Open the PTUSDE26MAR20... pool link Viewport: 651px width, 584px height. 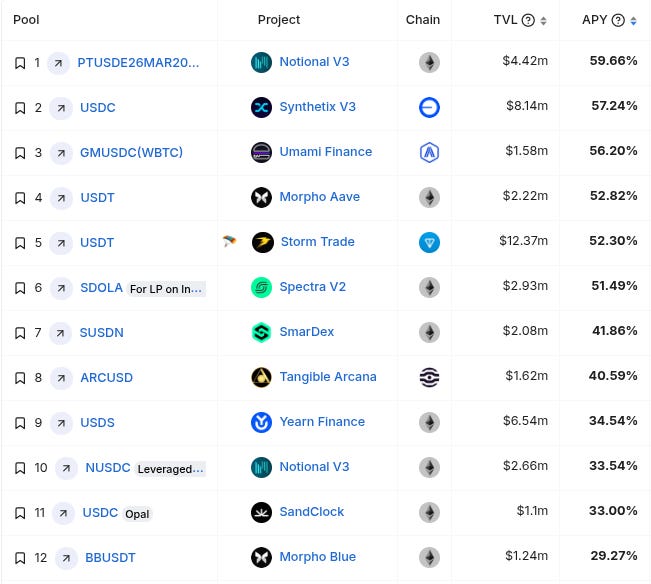(138, 63)
